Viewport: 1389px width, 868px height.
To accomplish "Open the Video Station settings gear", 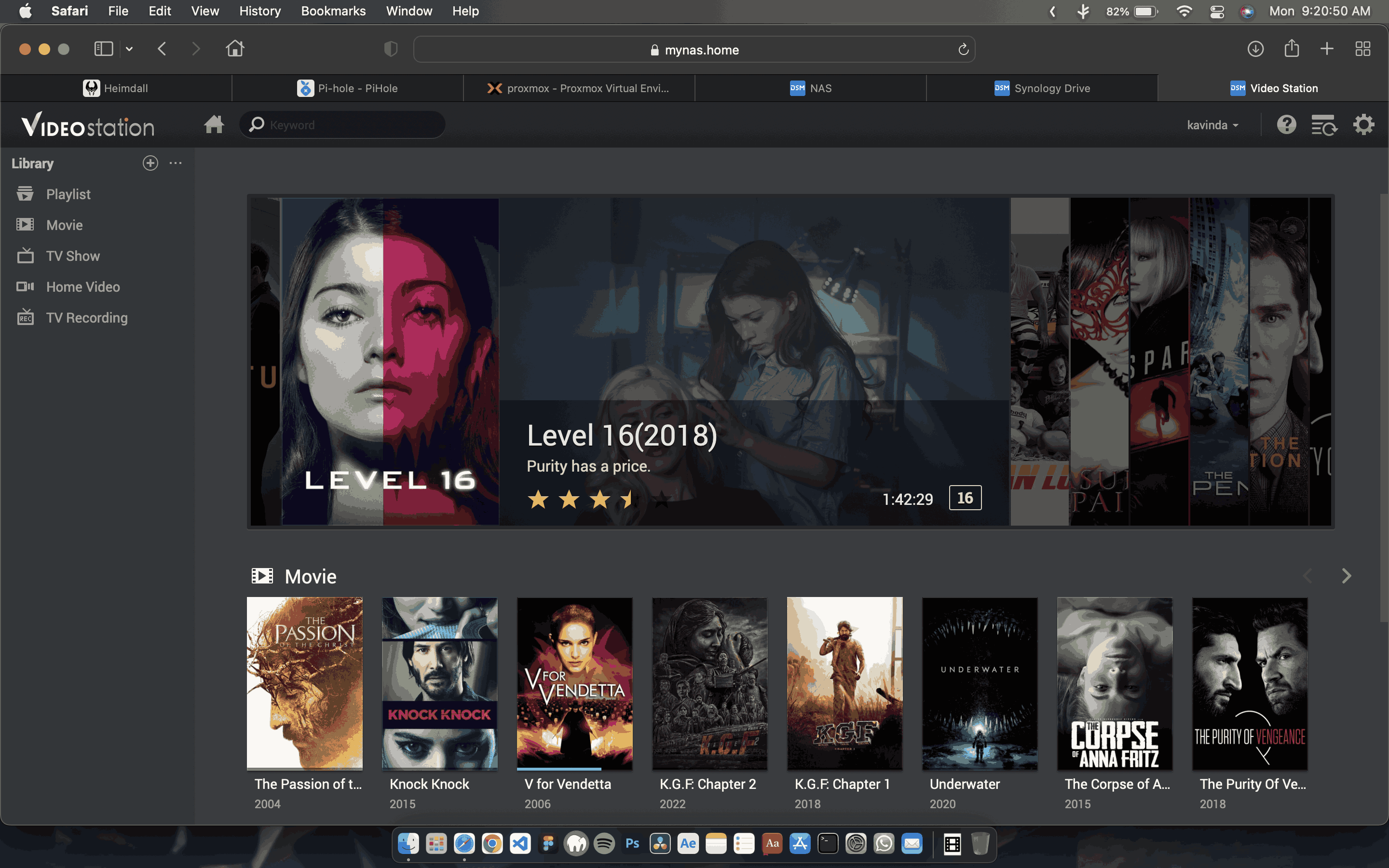I will (1364, 124).
